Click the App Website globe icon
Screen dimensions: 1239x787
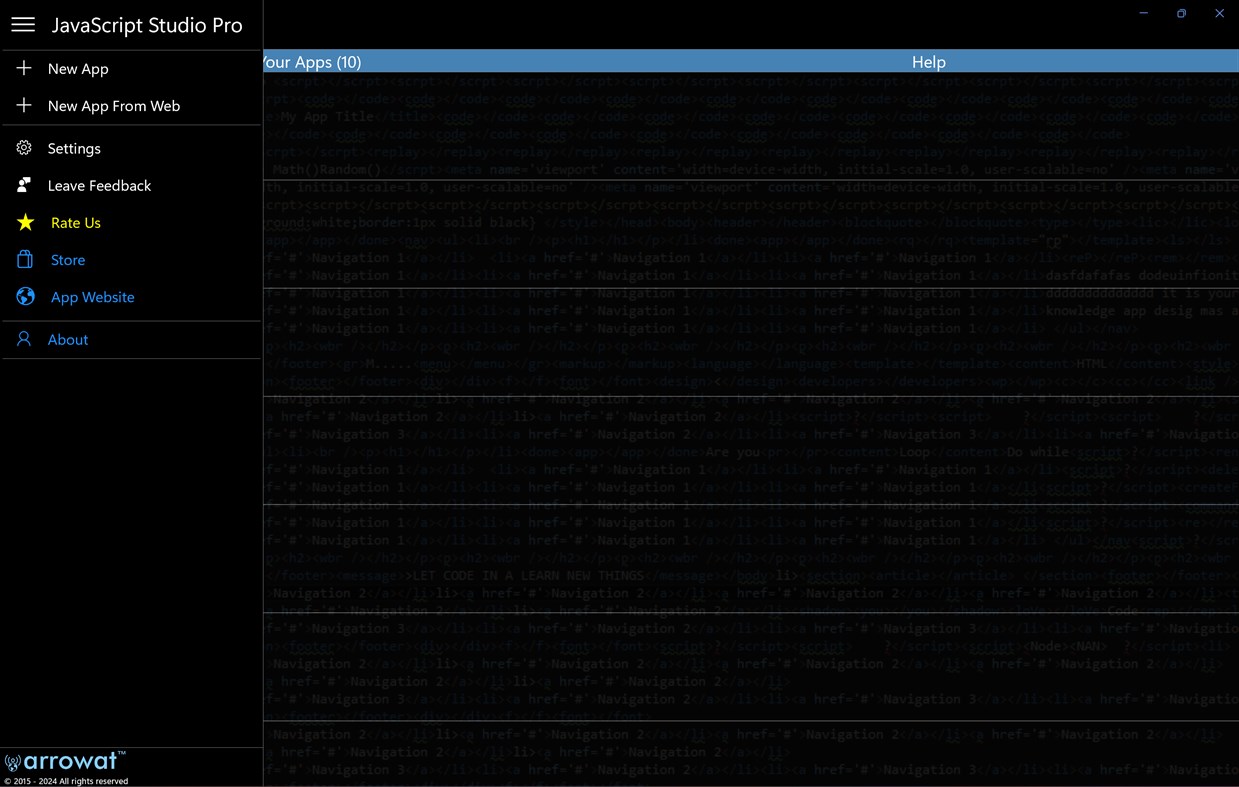[x=26, y=297]
